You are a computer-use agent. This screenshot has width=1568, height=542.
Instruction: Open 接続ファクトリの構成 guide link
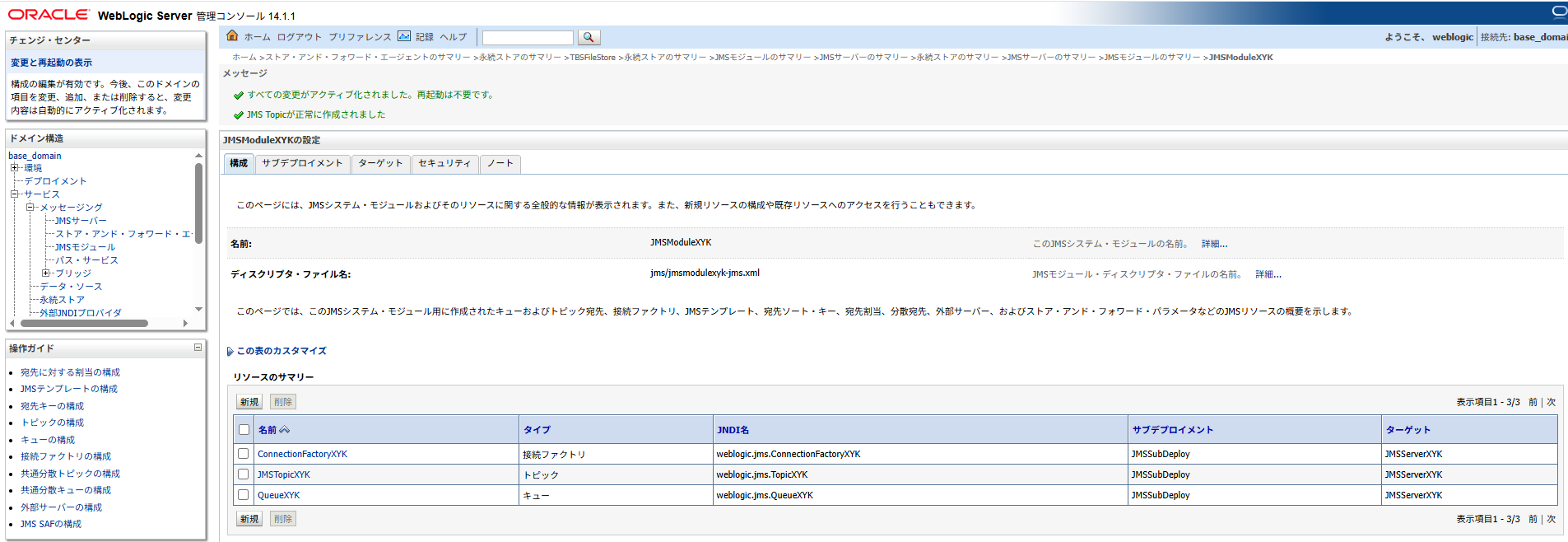pos(66,456)
